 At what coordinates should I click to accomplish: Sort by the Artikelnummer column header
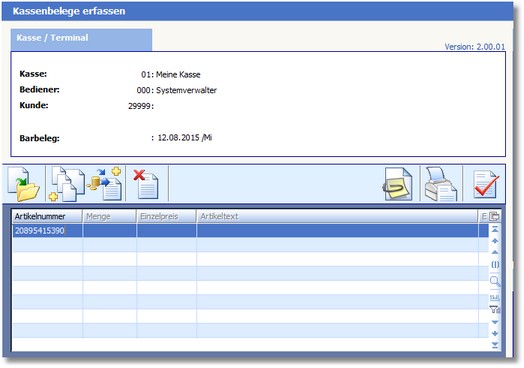tap(47, 216)
